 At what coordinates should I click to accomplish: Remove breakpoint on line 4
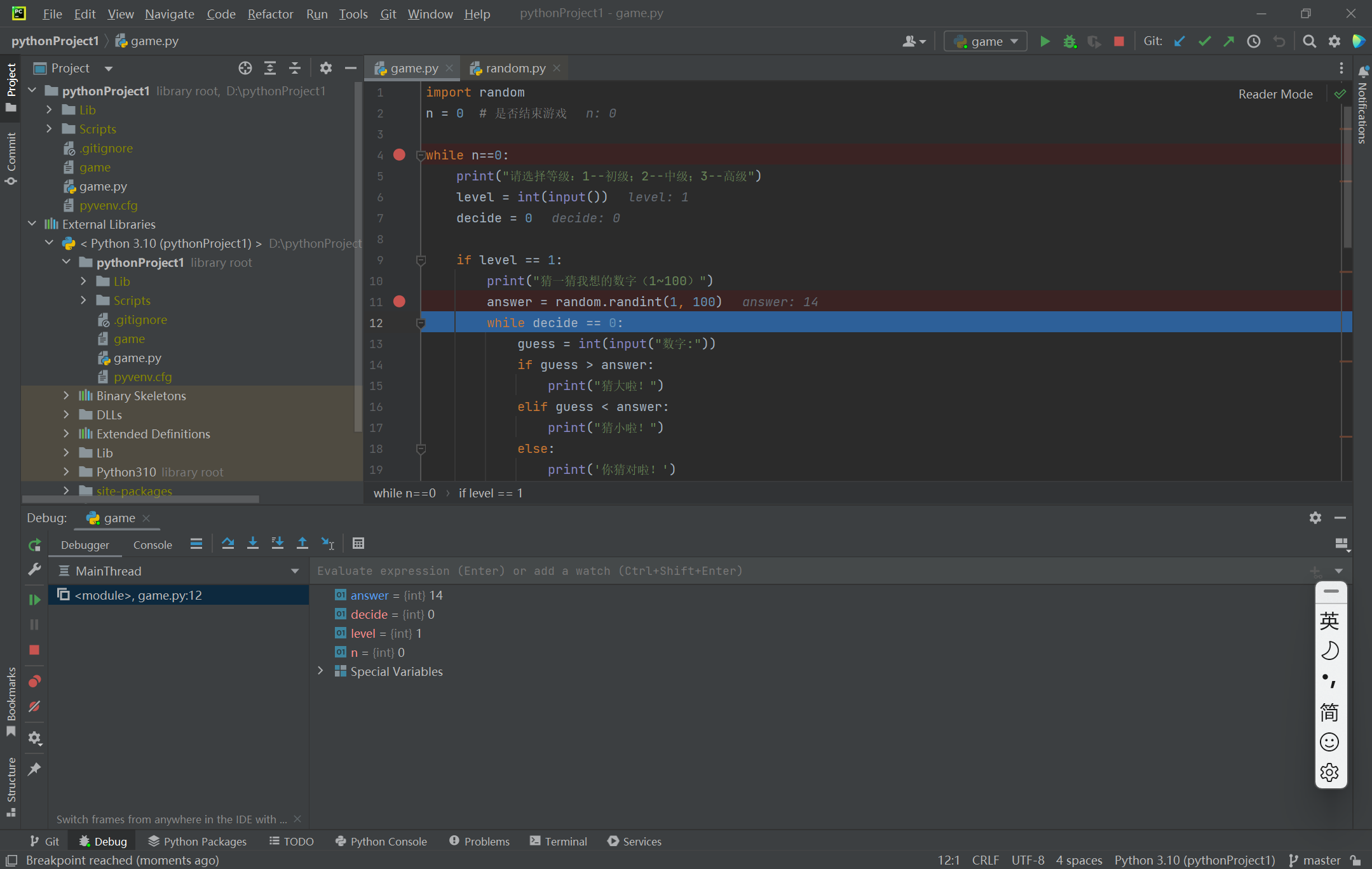pyautogui.click(x=399, y=155)
